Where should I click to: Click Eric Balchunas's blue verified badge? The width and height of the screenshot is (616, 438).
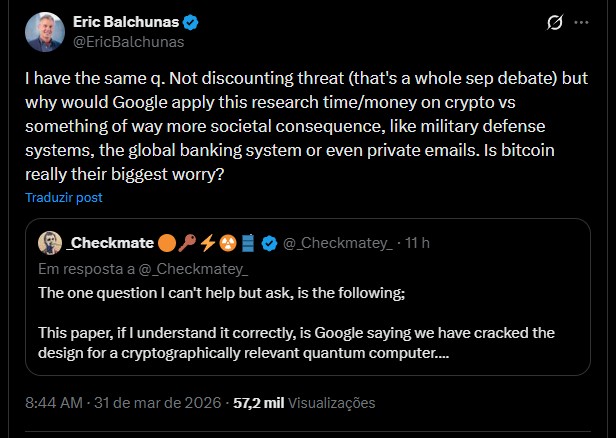coord(193,22)
